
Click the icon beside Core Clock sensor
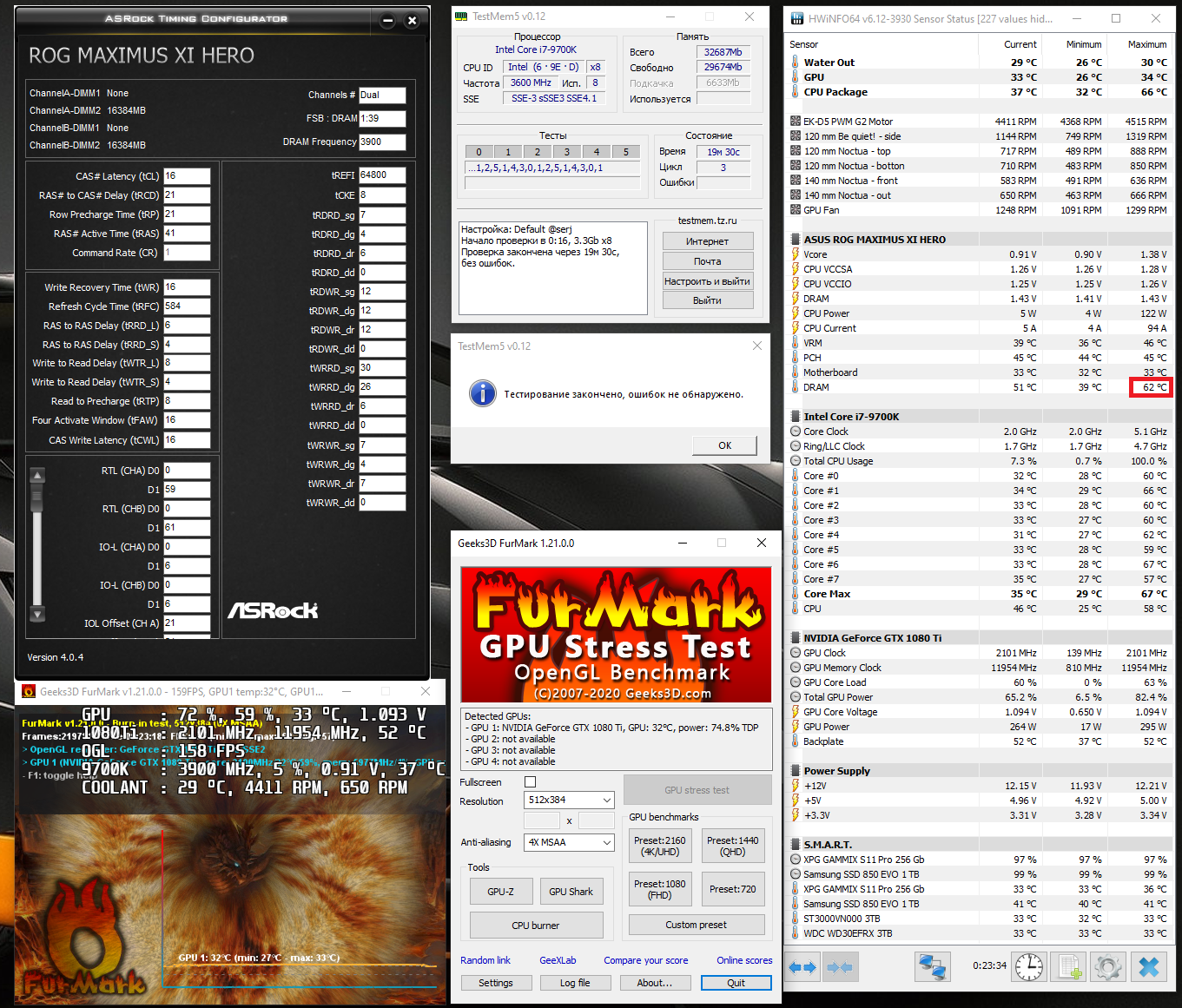click(x=796, y=432)
